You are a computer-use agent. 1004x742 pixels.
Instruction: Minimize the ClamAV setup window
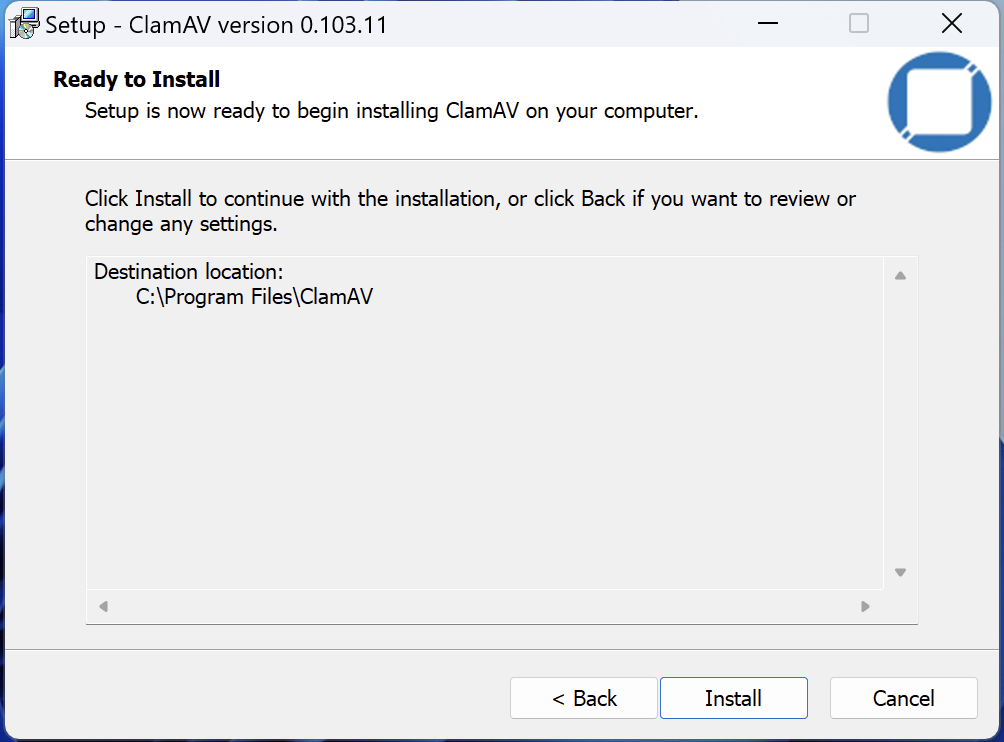(x=768, y=24)
